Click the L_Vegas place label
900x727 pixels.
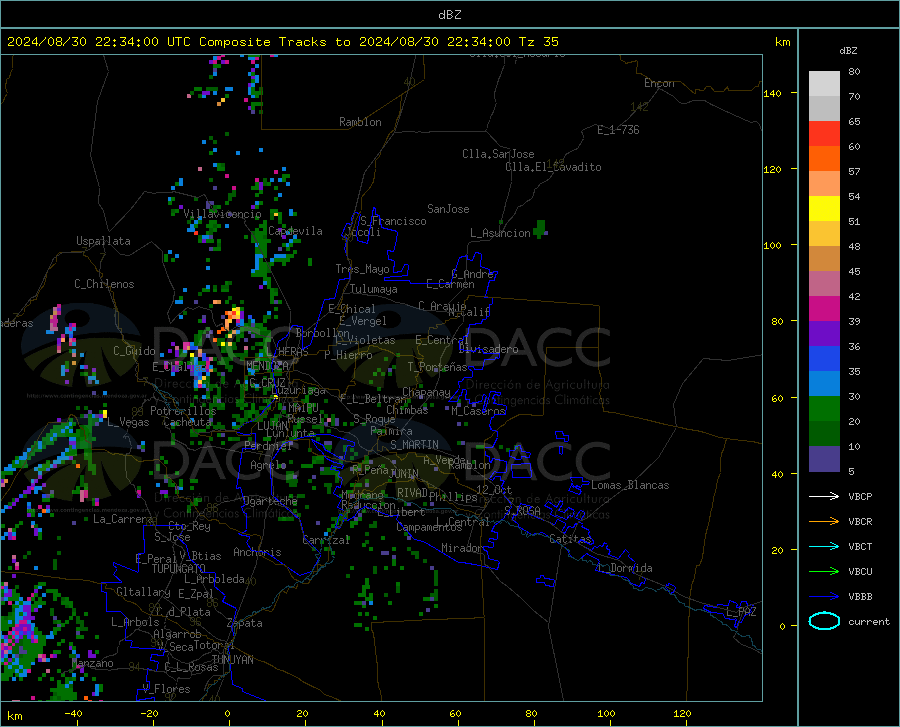pyautogui.click(x=129, y=422)
